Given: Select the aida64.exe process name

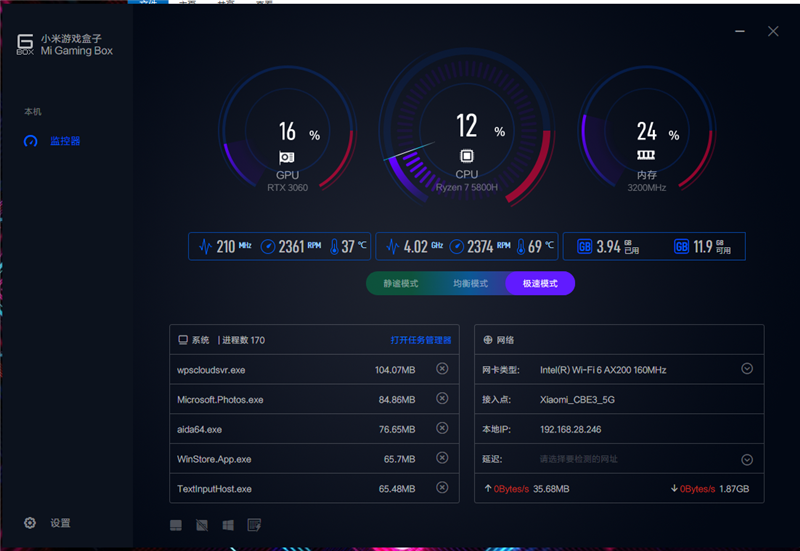Looking at the screenshot, I should coord(199,430).
